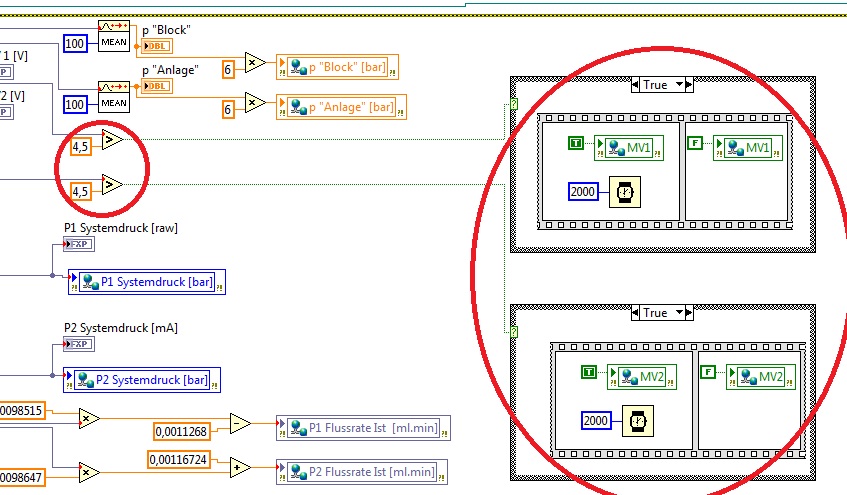
Task: Click the 0098647 numeric constant
Action: [22, 478]
